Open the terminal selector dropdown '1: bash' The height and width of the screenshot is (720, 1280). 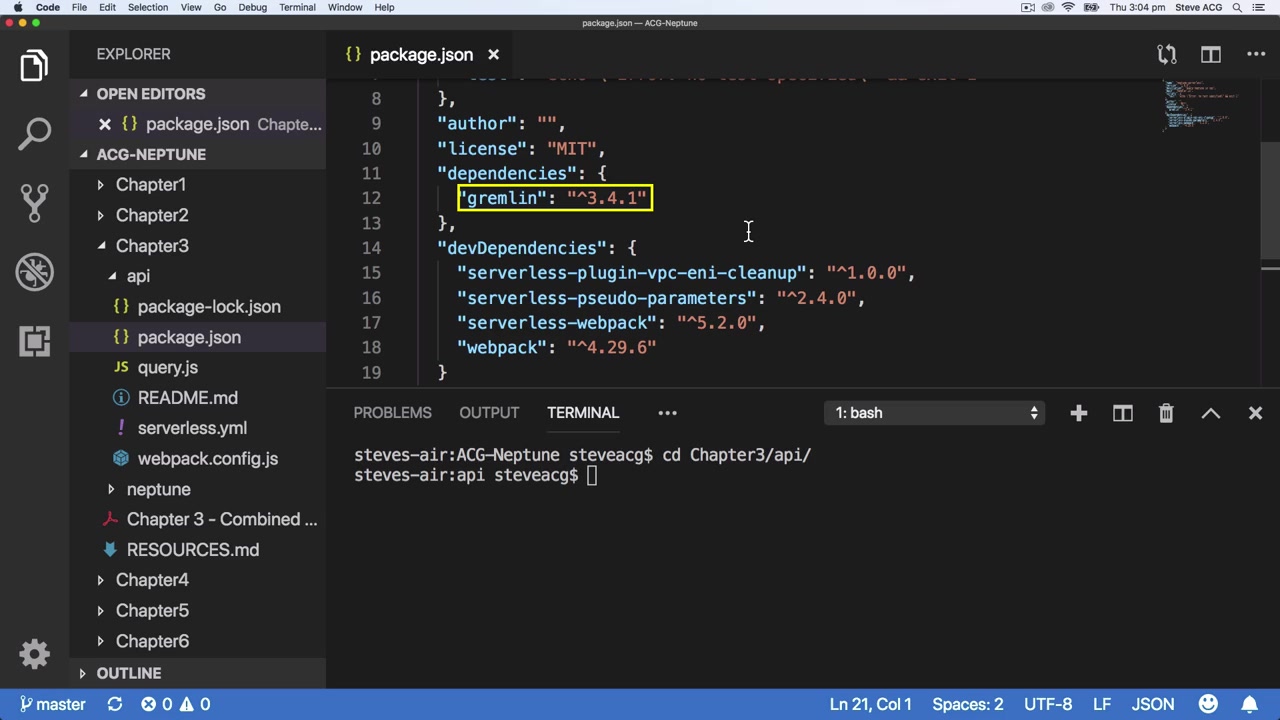(x=935, y=413)
